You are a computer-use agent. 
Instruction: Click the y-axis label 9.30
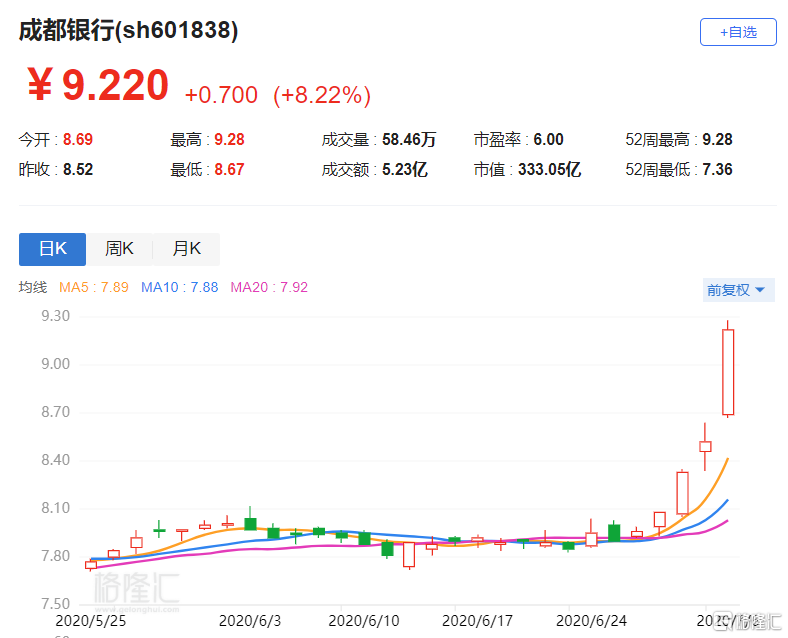pos(55,316)
